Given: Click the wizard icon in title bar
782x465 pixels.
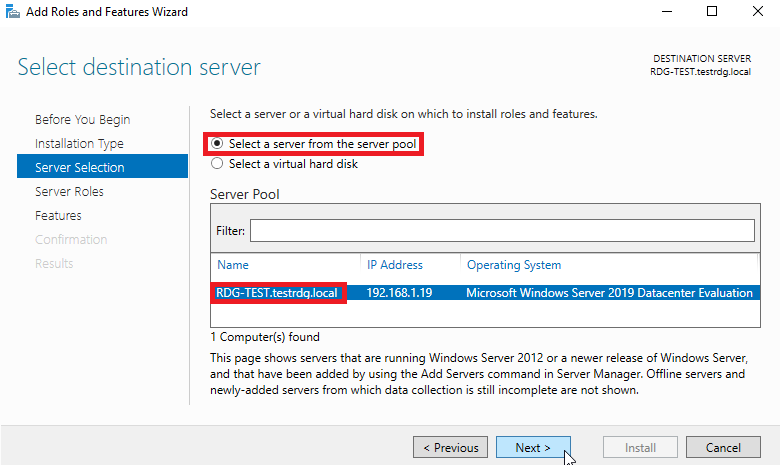Looking at the screenshot, I should click(x=12, y=11).
